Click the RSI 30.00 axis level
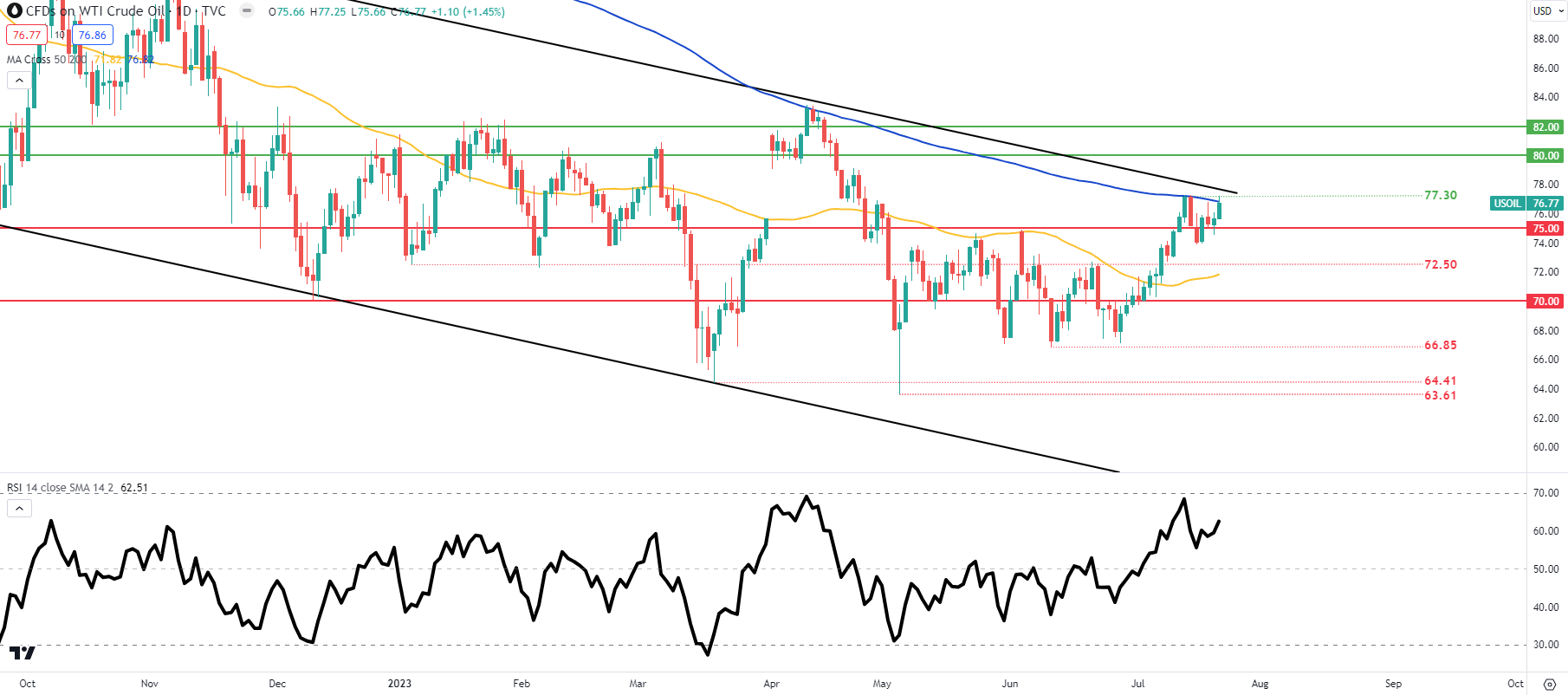The image size is (1568, 695). pos(1545,645)
